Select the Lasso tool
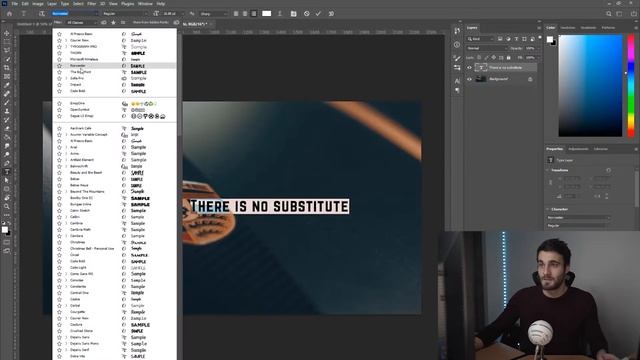The width and height of the screenshot is (640, 360). coord(7,50)
